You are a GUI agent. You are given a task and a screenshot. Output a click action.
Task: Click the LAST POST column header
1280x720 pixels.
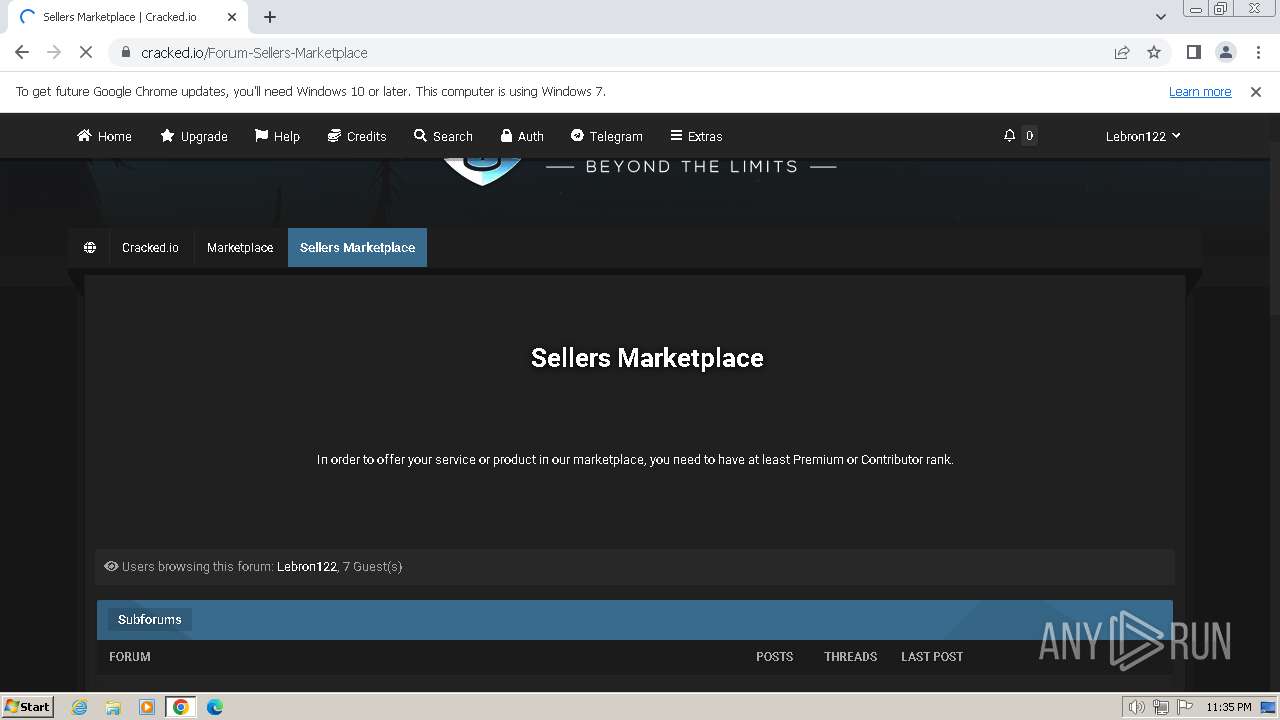(932, 656)
